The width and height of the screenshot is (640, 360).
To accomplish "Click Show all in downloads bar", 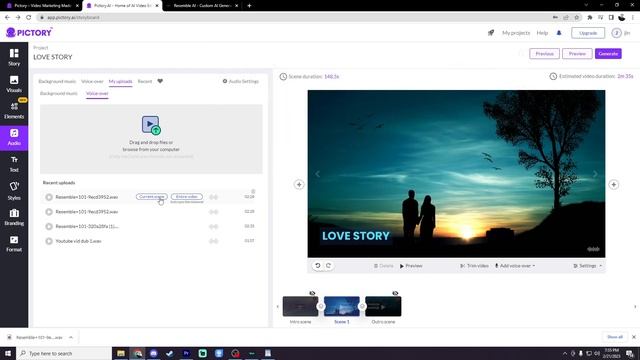I will 615,337.
